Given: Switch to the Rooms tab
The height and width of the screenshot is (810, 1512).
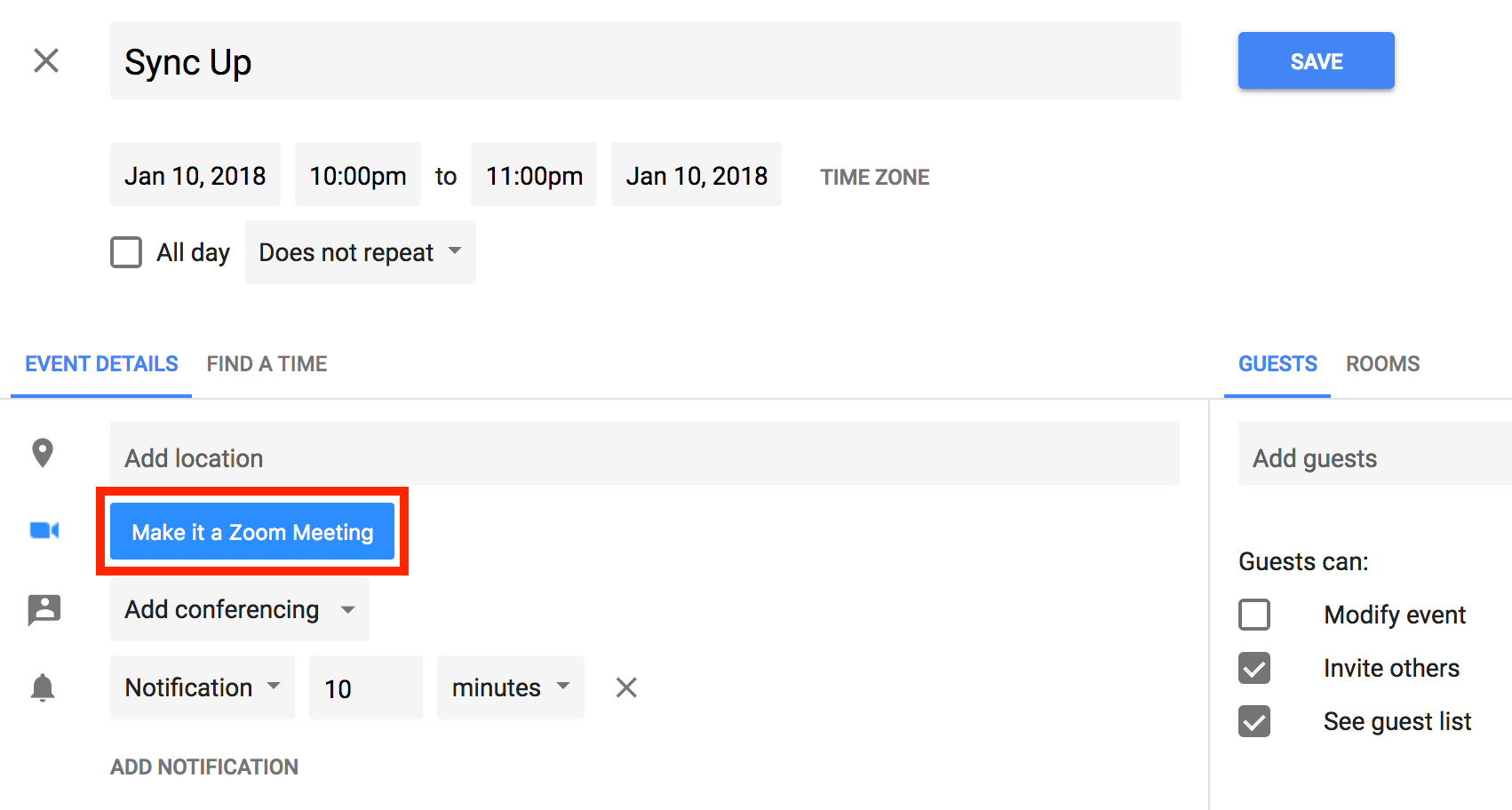Looking at the screenshot, I should click(x=1381, y=363).
